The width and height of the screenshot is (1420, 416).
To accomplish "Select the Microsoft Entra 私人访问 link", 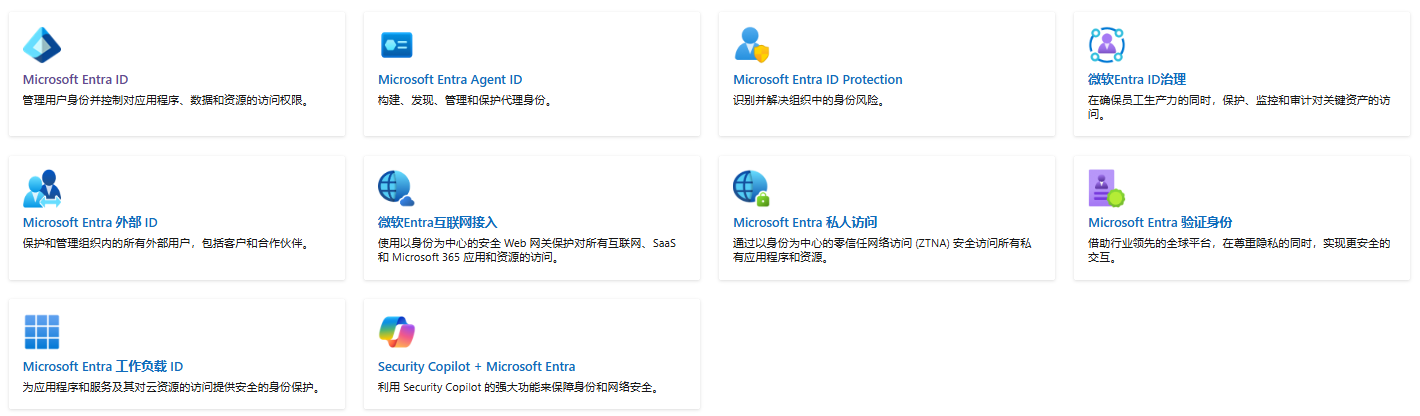I will coord(805,223).
